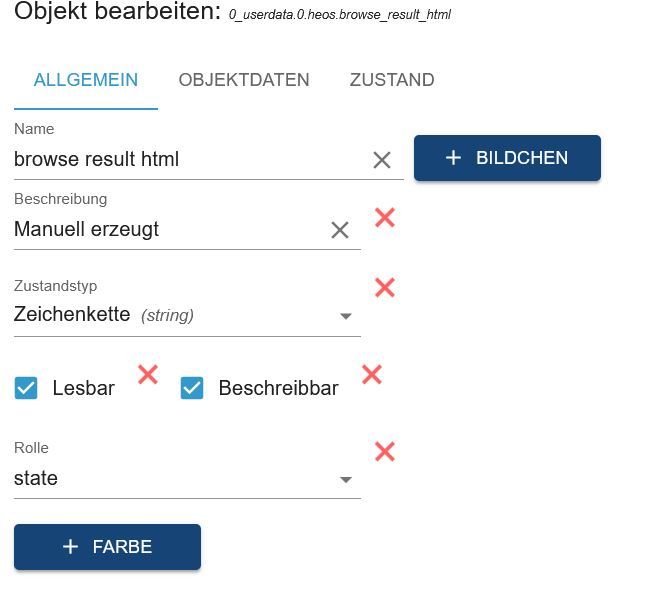Delete the Lesbar property via red X
Viewport: 665px width, 601px height.
(148, 375)
